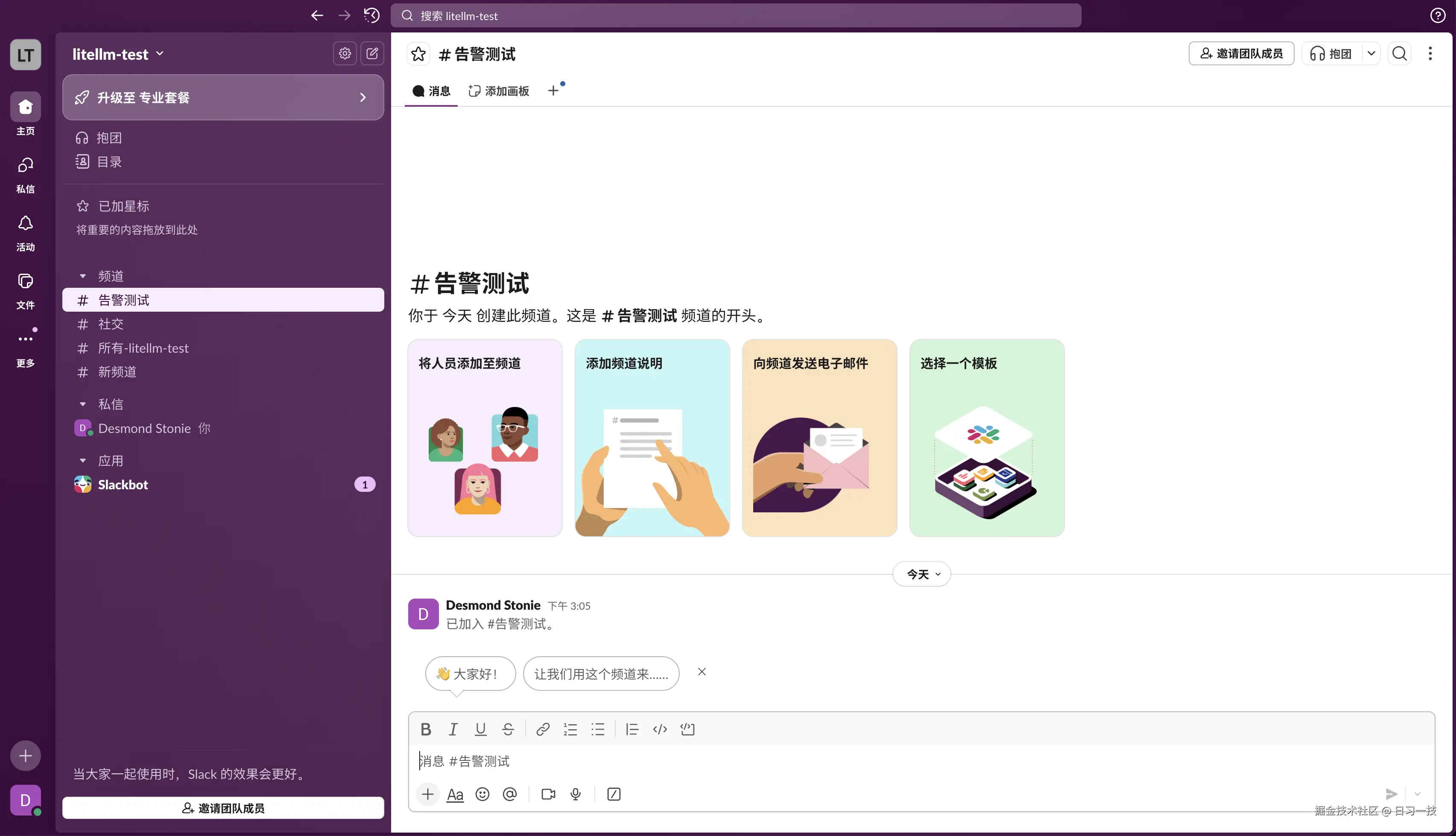Image resolution: width=1456 pixels, height=836 pixels.
Task: Mention someone with the @ icon
Action: click(x=510, y=794)
